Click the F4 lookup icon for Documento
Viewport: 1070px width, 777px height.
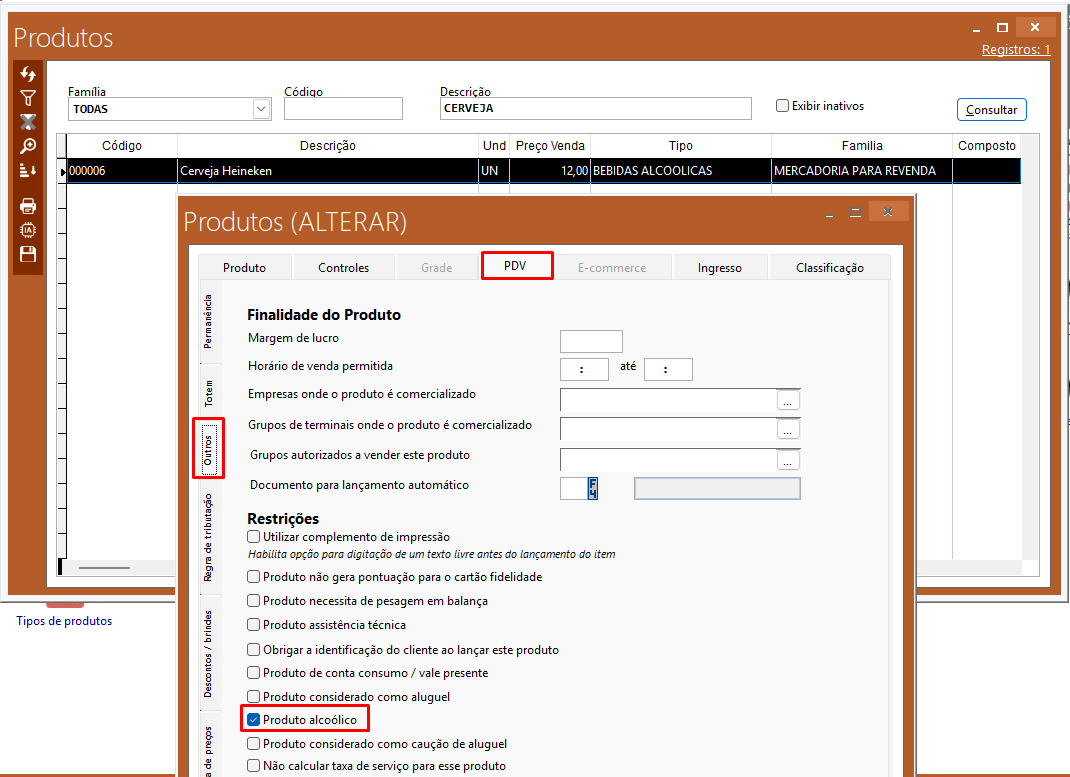point(593,488)
